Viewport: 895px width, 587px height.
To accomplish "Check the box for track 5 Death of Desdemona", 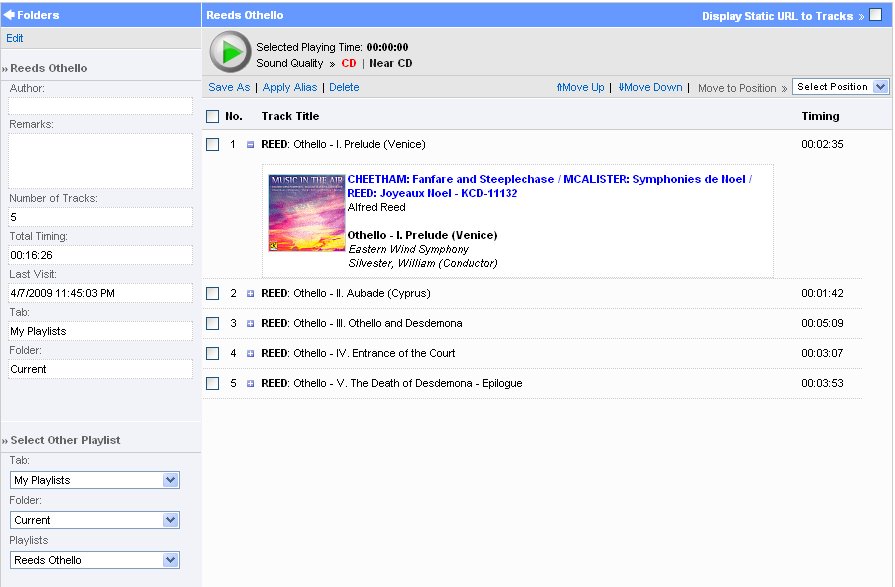I will [212, 383].
